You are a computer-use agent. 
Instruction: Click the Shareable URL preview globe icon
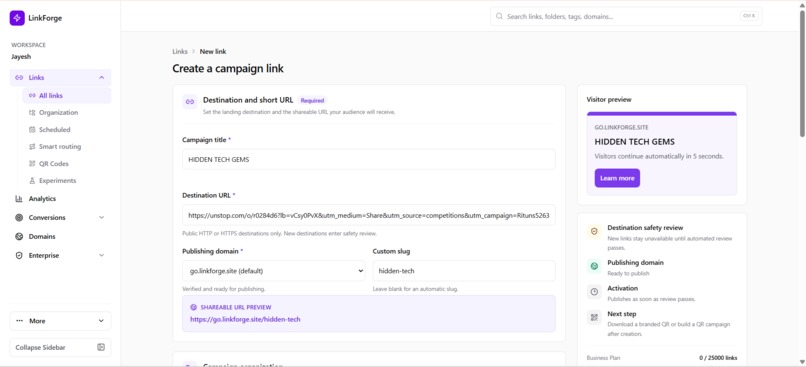[193, 307]
